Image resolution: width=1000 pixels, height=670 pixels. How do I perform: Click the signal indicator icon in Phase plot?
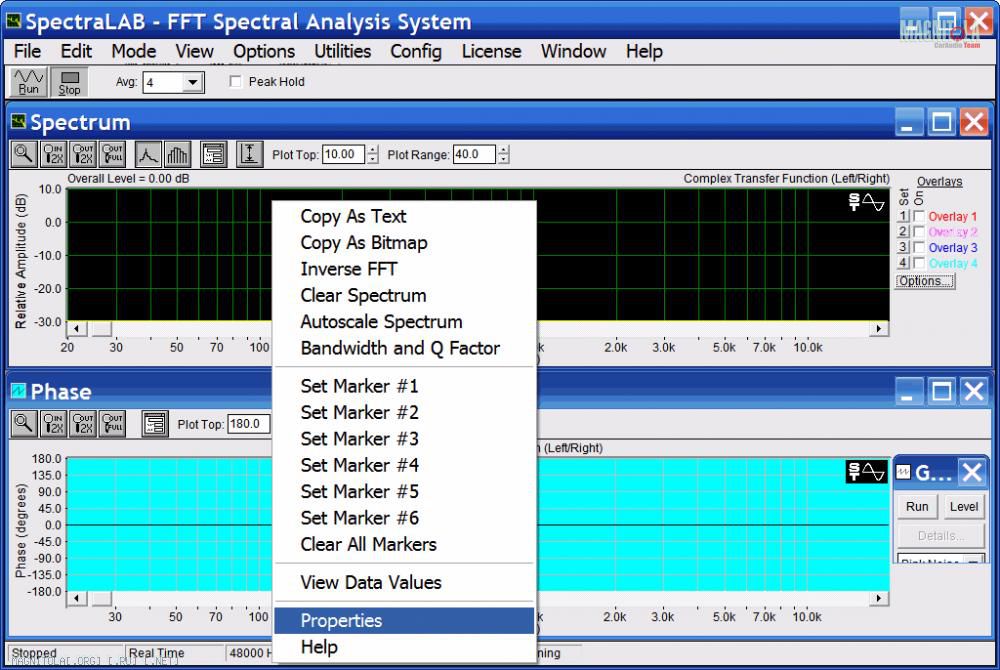pos(867,472)
